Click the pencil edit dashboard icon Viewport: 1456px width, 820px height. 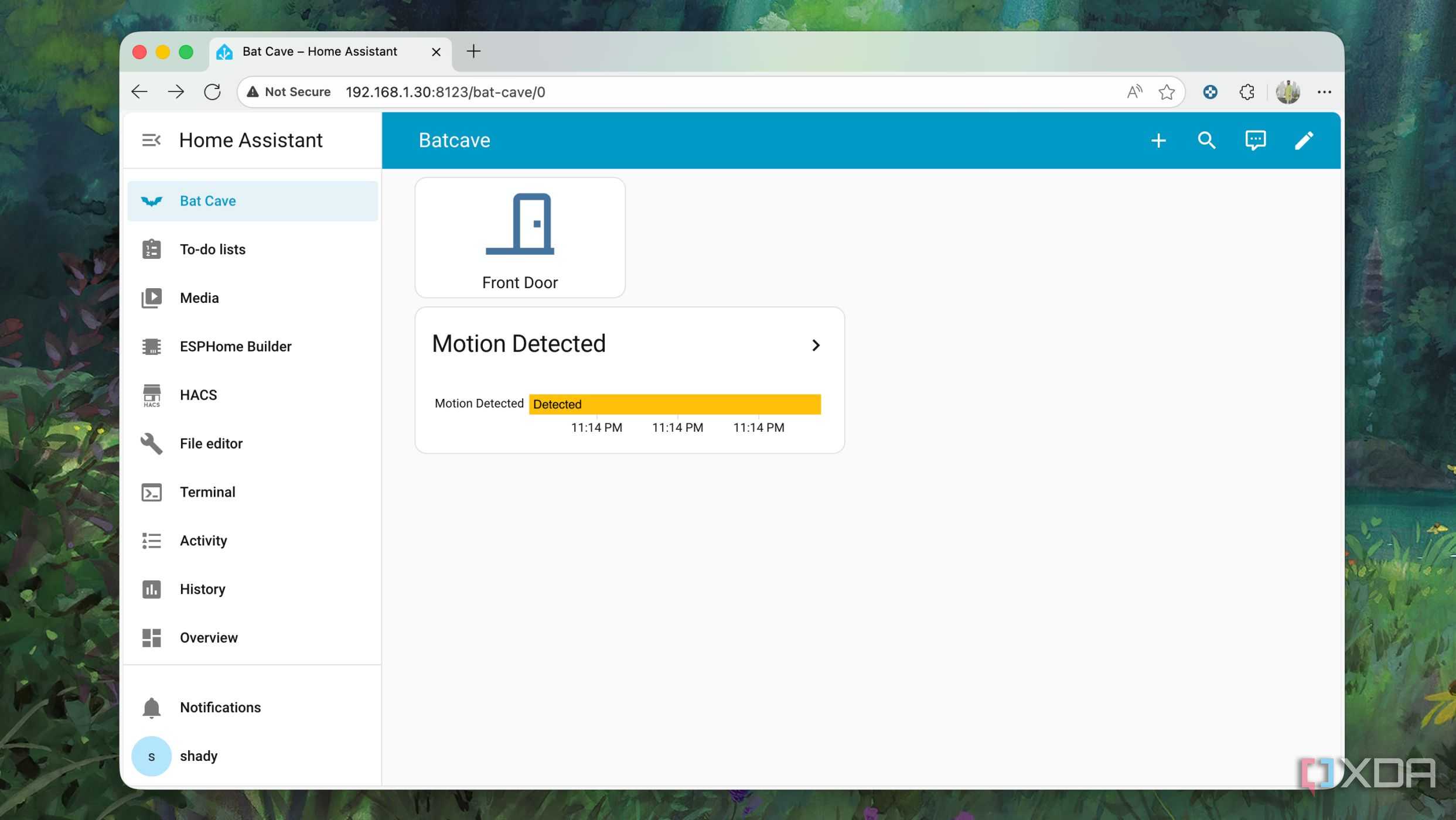(x=1304, y=141)
